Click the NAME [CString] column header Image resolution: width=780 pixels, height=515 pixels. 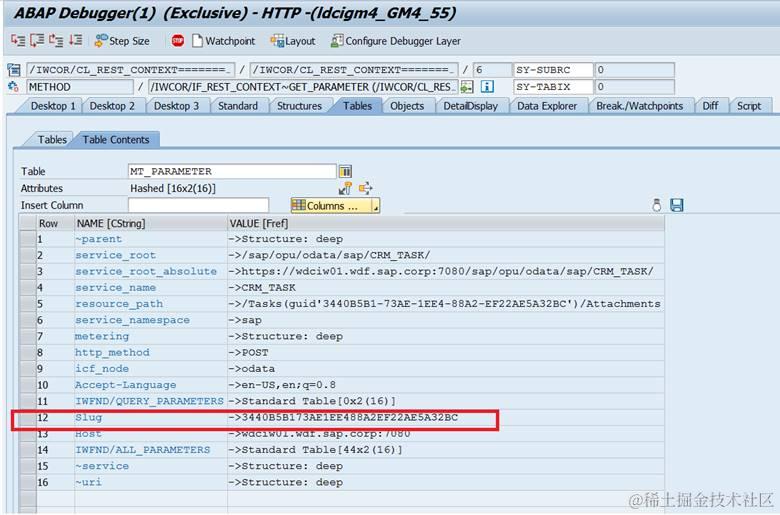[x=151, y=223]
